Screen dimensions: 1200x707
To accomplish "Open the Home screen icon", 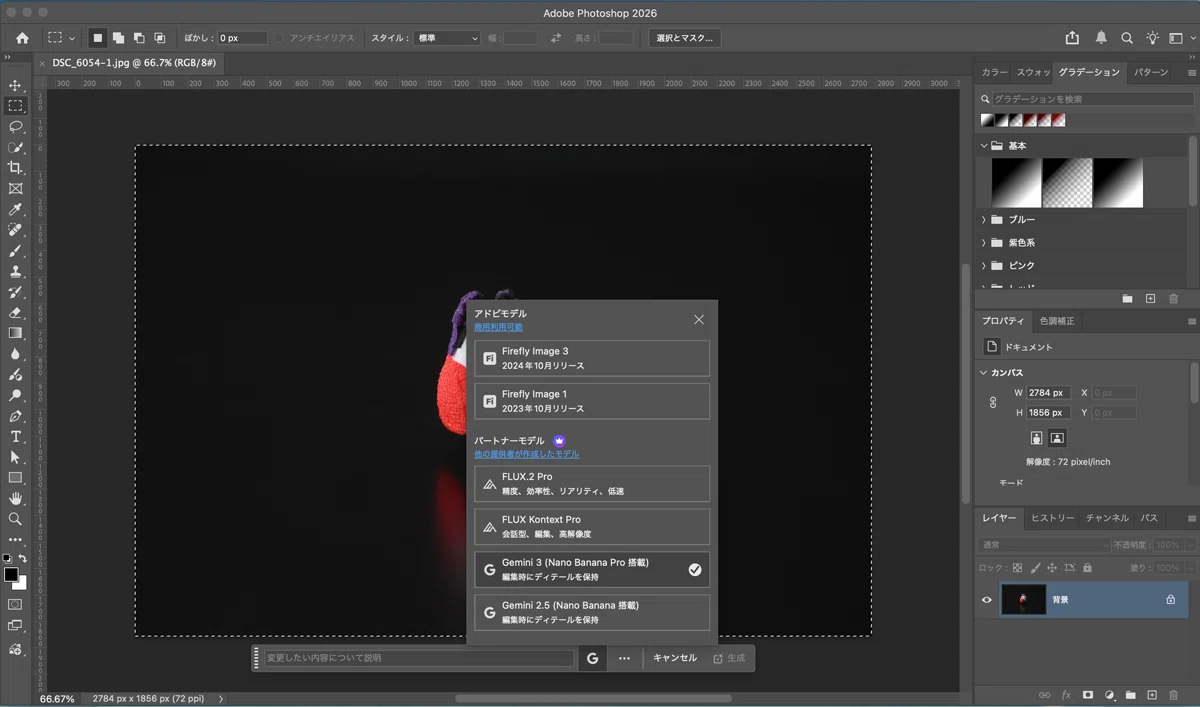I will tap(22, 38).
